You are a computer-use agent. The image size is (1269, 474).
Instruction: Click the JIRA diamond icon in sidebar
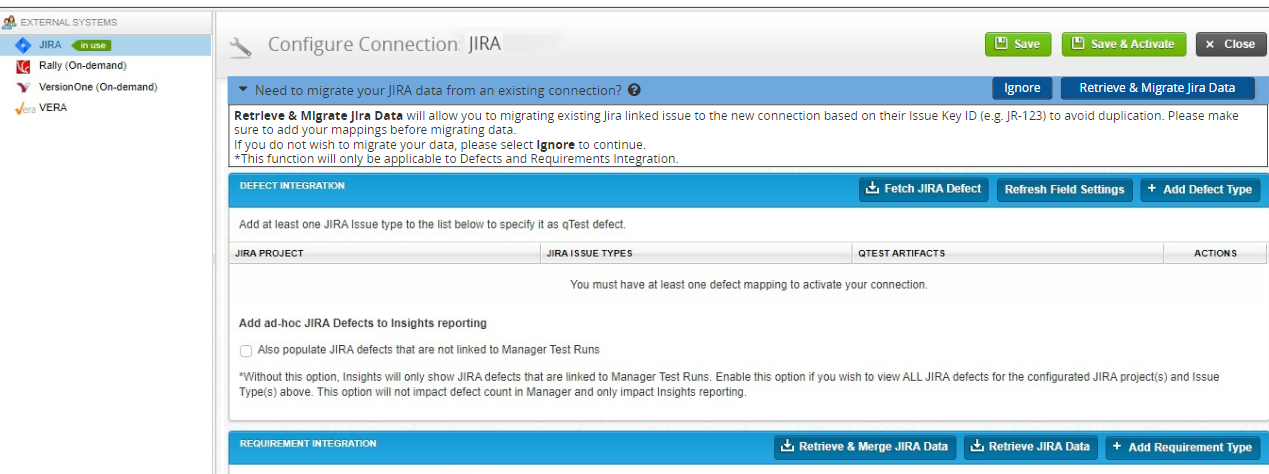coord(23,45)
